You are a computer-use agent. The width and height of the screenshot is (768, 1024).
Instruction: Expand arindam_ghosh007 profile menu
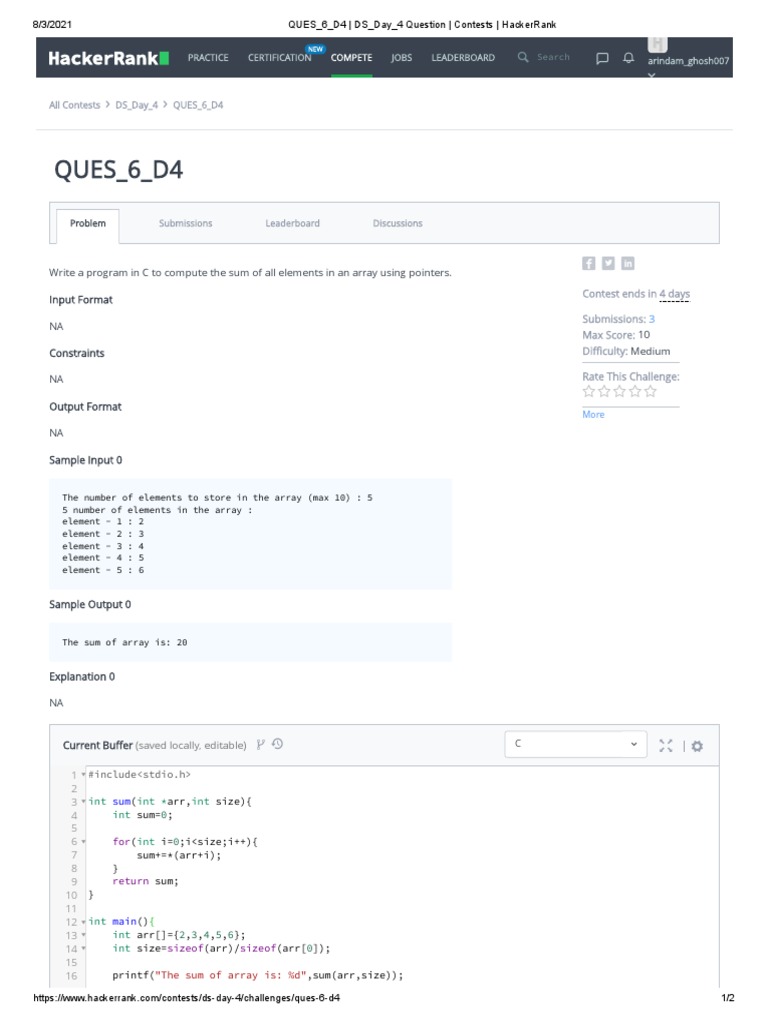coord(688,62)
